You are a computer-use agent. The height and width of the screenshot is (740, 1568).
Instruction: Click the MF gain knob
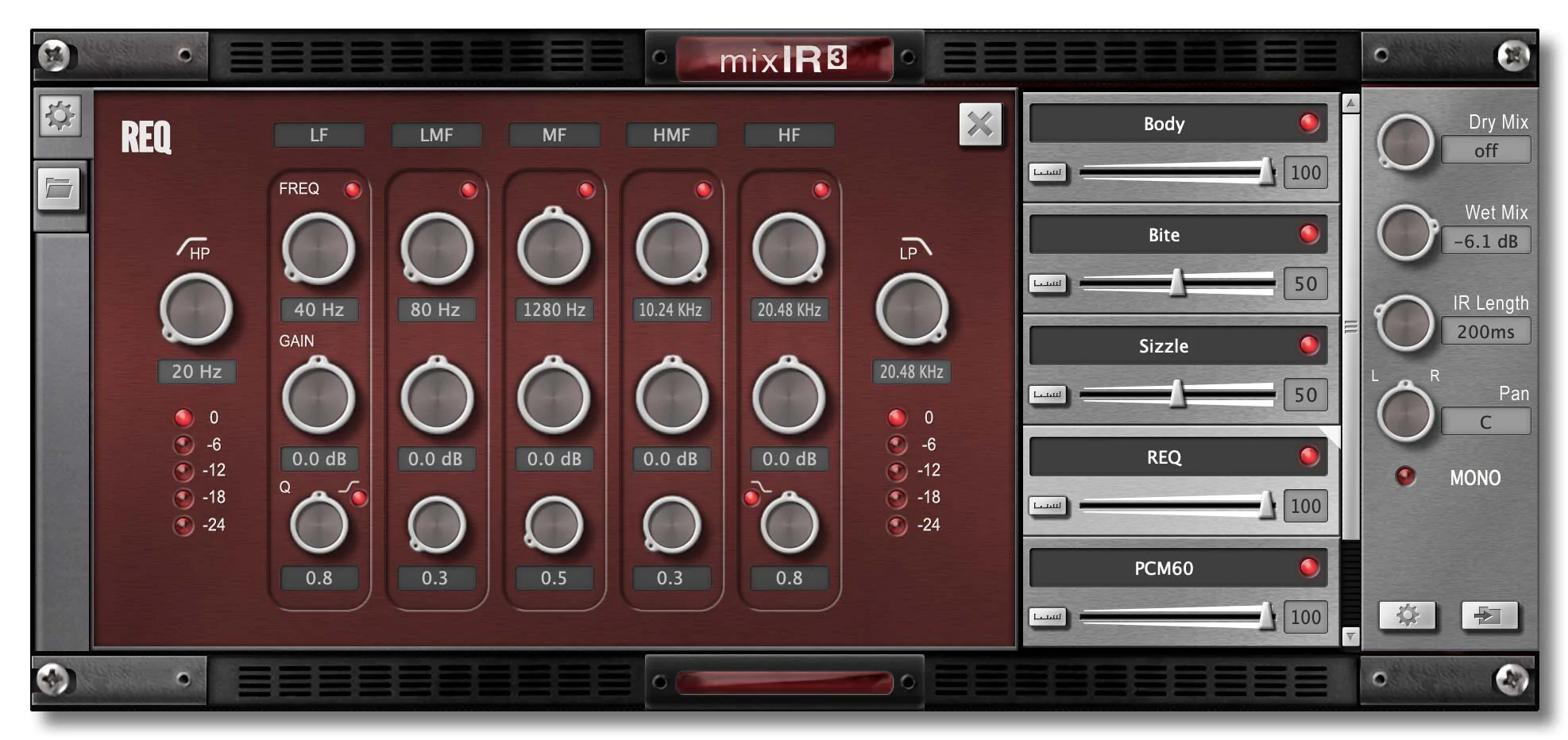(554, 397)
